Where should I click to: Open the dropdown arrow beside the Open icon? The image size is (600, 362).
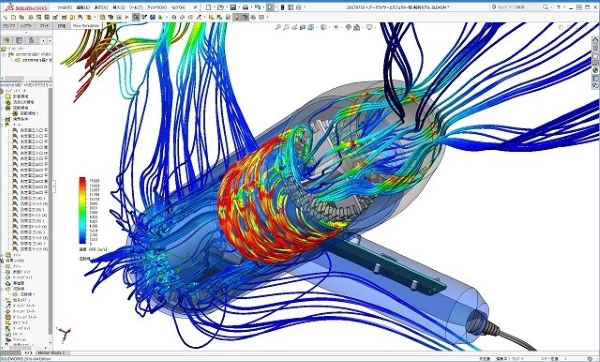227,7
